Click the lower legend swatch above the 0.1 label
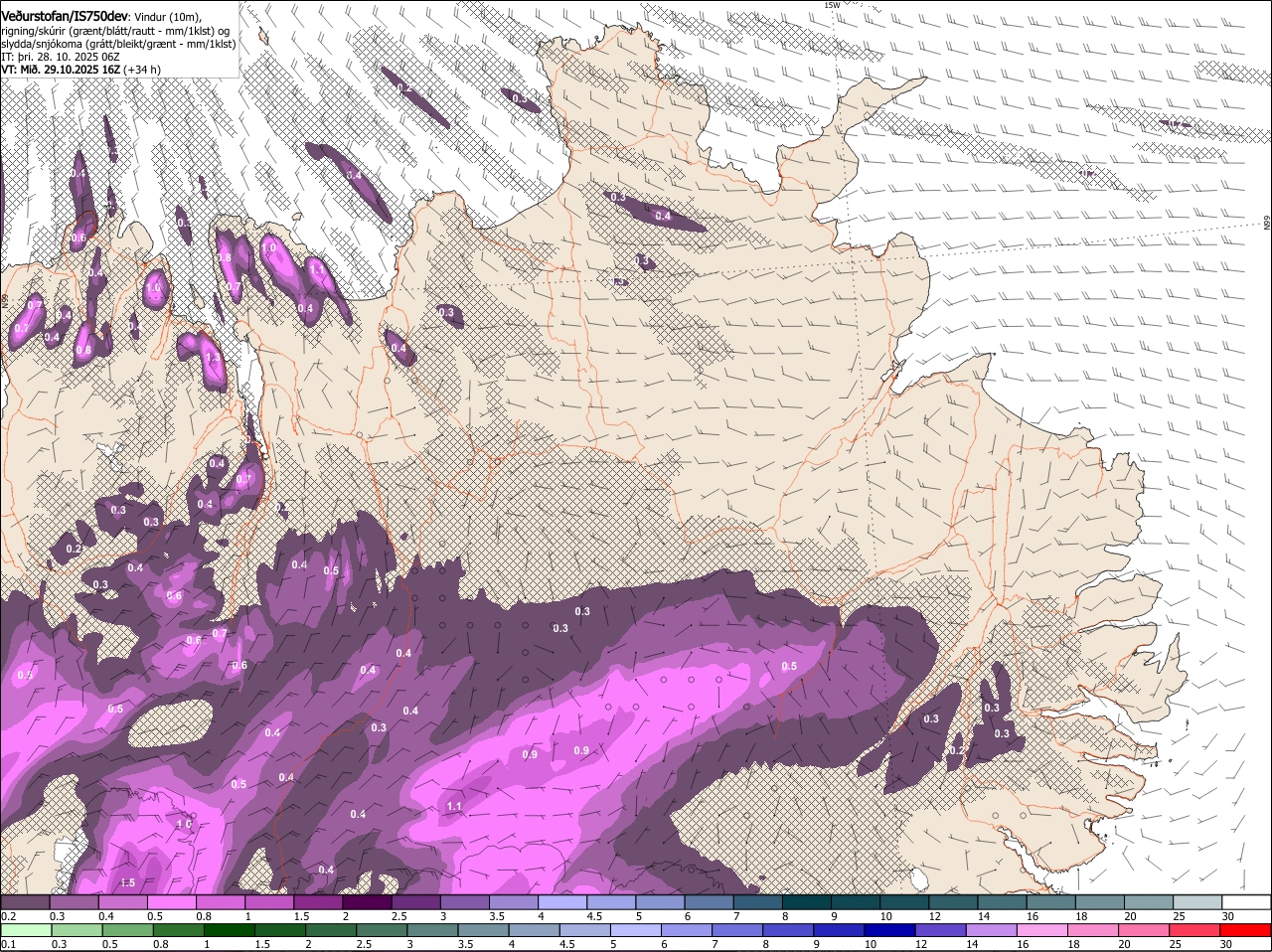The height and width of the screenshot is (952, 1272). [x=26, y=931]
